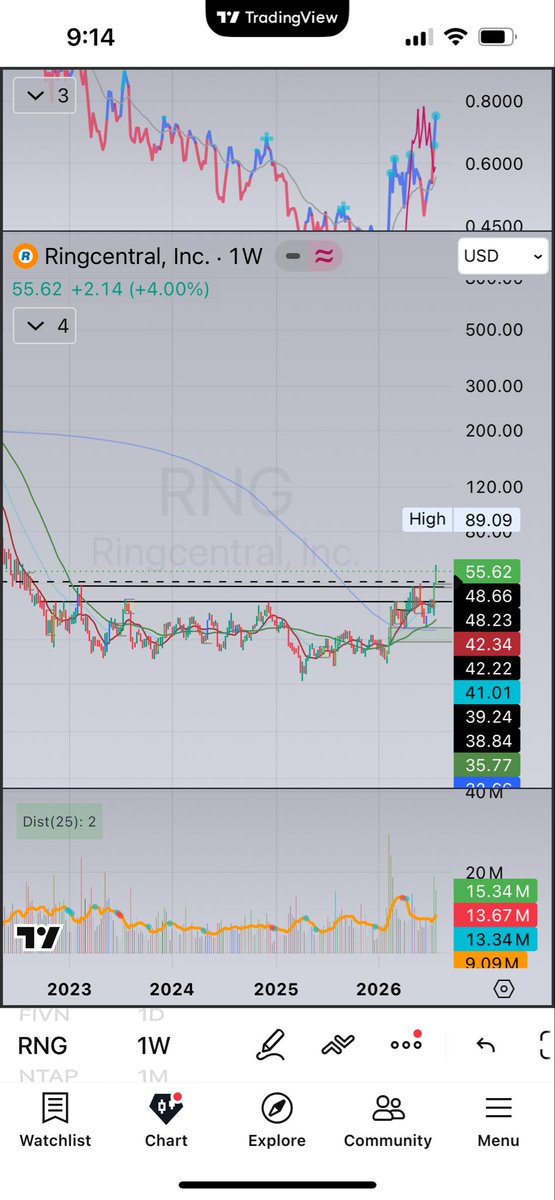Select the cyan 13.34 M volume label
Image resolution: width=555 pixels, height=1200 pixels.
click(x=495, y=939)
